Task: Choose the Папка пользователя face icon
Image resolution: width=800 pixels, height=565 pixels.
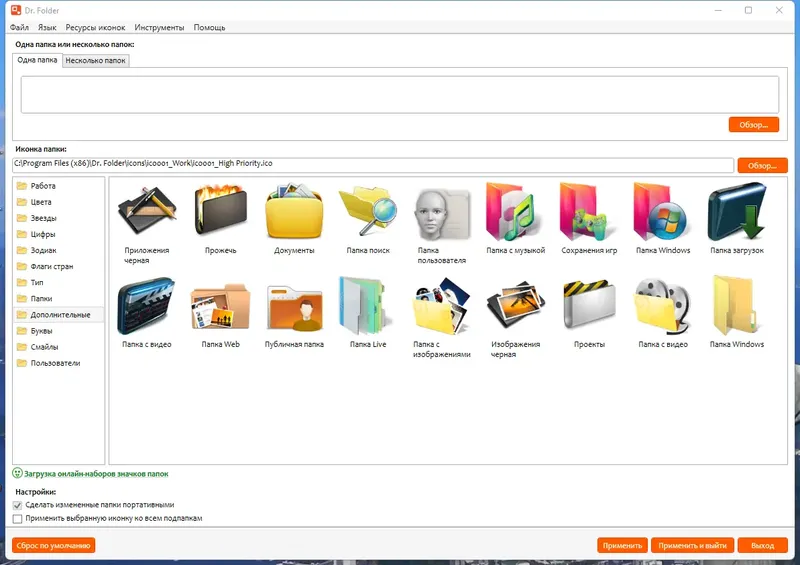Action: tap(442, 213)
